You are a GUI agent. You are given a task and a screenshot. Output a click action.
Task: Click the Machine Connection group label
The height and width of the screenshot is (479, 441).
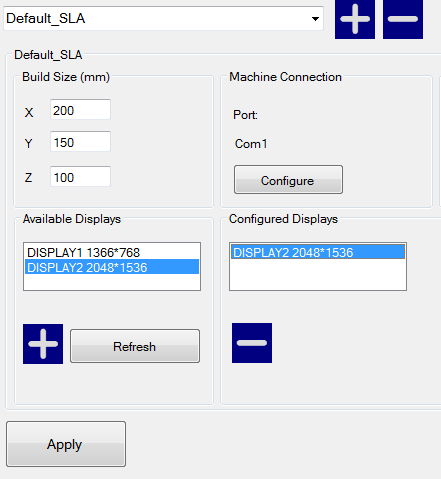285,77
